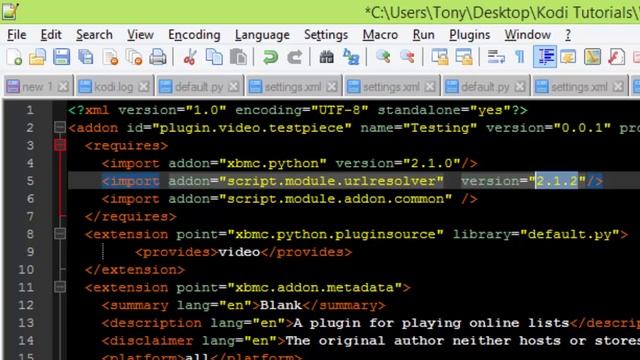640x360 pixels.
Task: Create a new document with the New icon
Action: 14,57
